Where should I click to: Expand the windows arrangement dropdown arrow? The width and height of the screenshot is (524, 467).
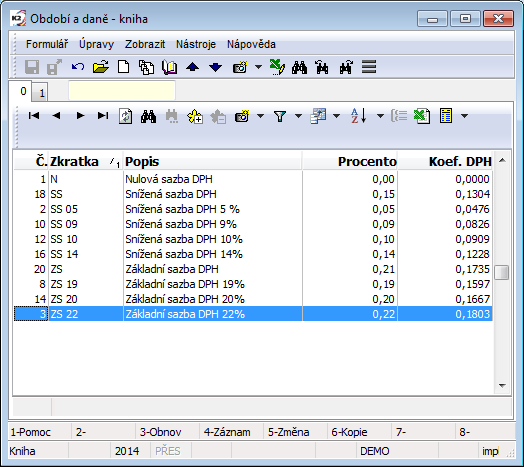(x=337, y=116)
